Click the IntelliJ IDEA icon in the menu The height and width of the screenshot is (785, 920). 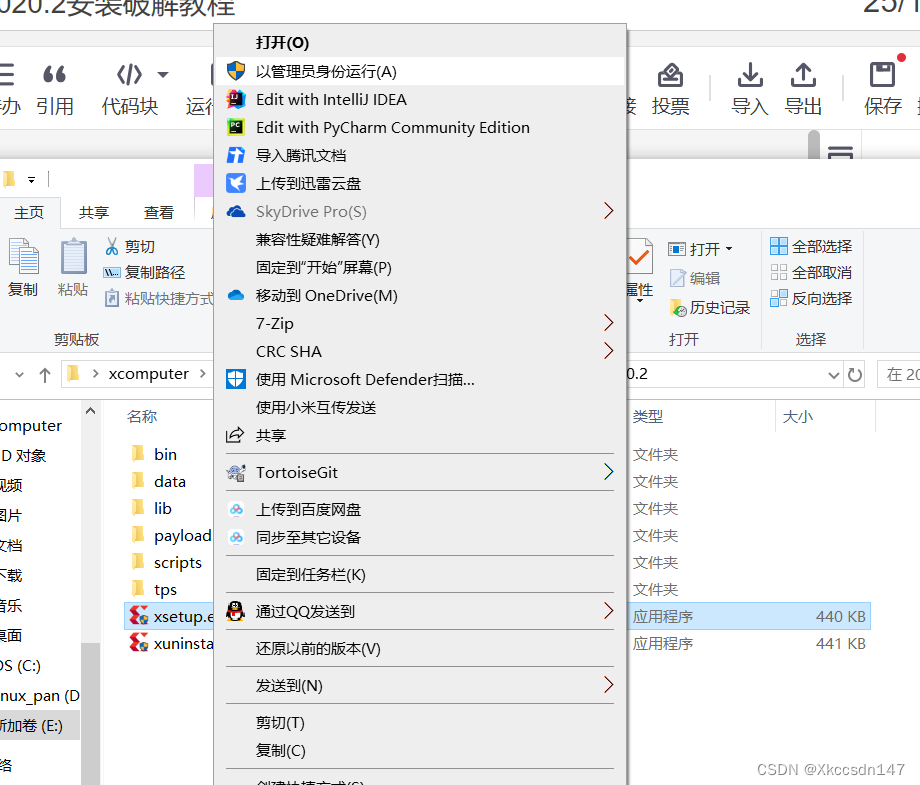[x=236, y=99]
